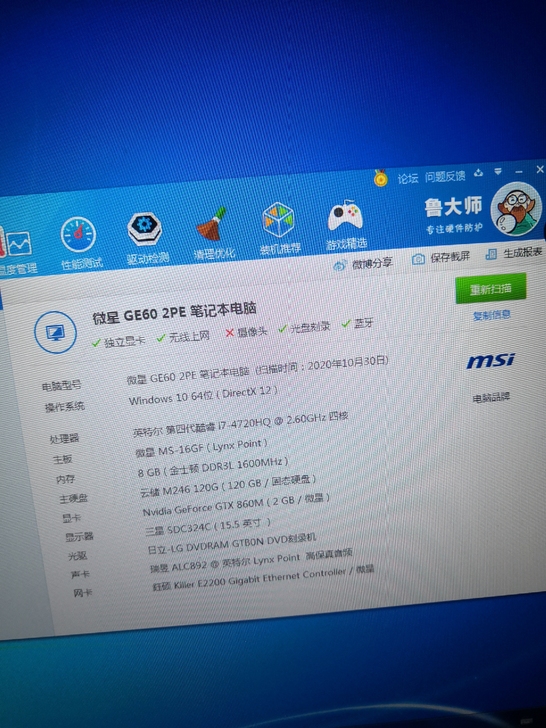546x728 pixels.
Task: Click the 操作系统 label
Action: coord(65,407)
